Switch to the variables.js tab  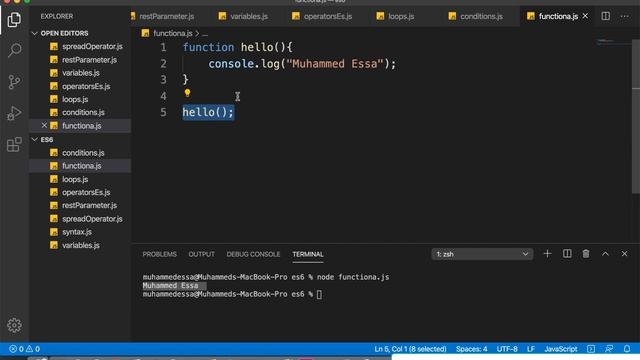pos(243,16)
